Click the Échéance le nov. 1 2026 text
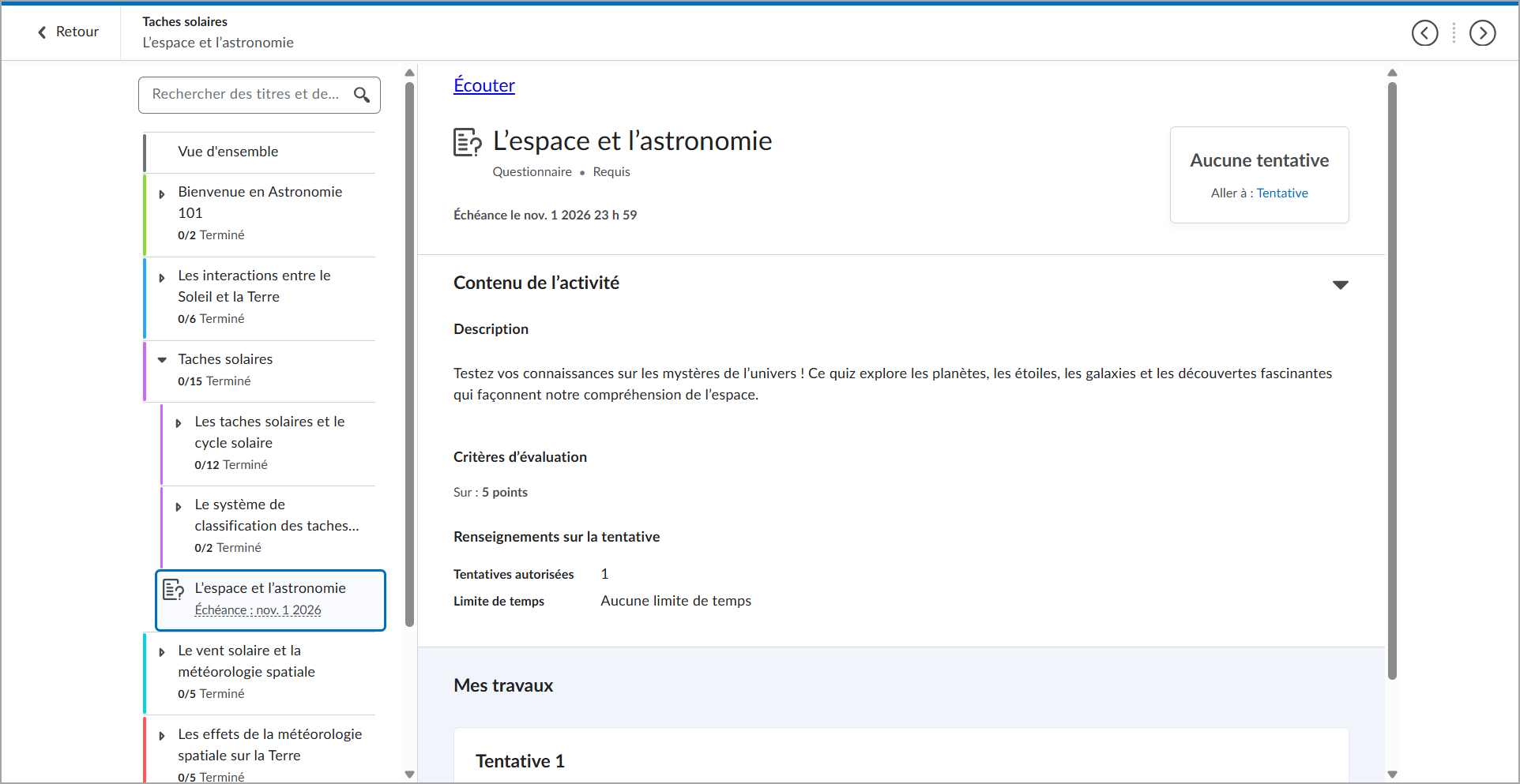This screenshot has width=1520, height=784. click(x=545, y=216)
